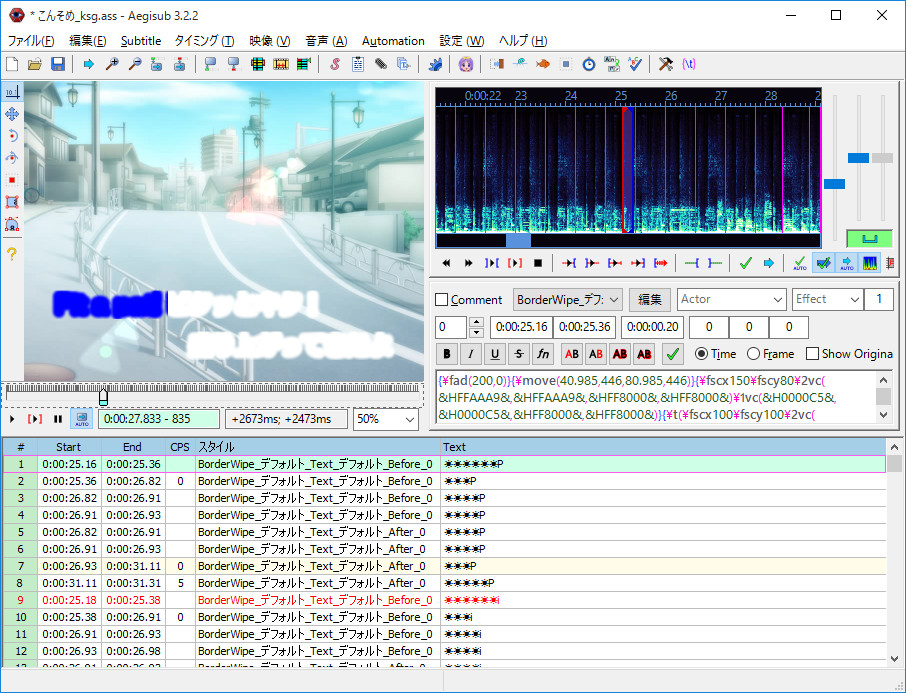Screen dimensions: 906x693
Task: Open the Effect combo box
Action: [827, 299]
